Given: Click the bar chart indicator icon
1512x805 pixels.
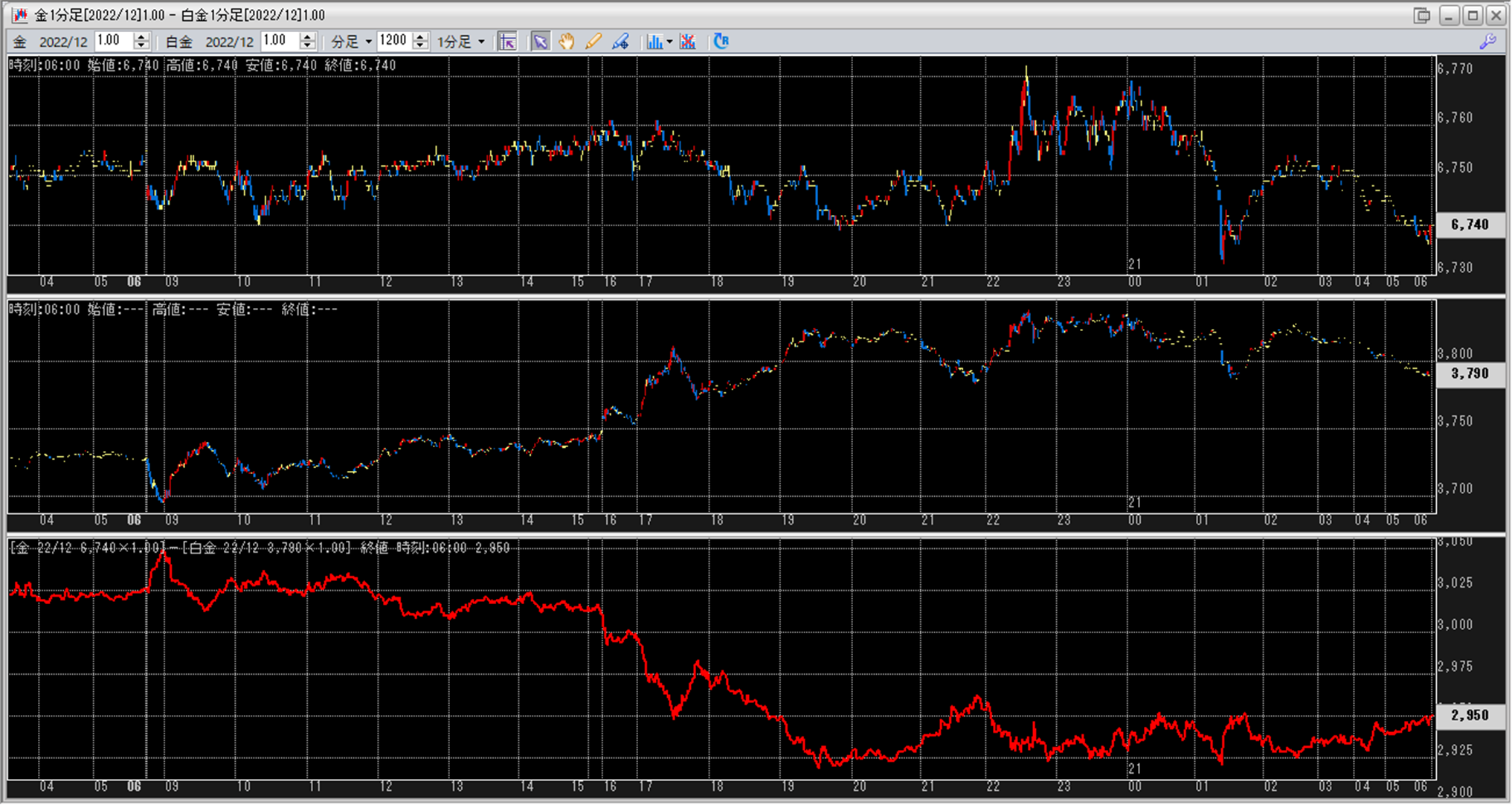Looking at the screenshot, I should pos(654,42).
